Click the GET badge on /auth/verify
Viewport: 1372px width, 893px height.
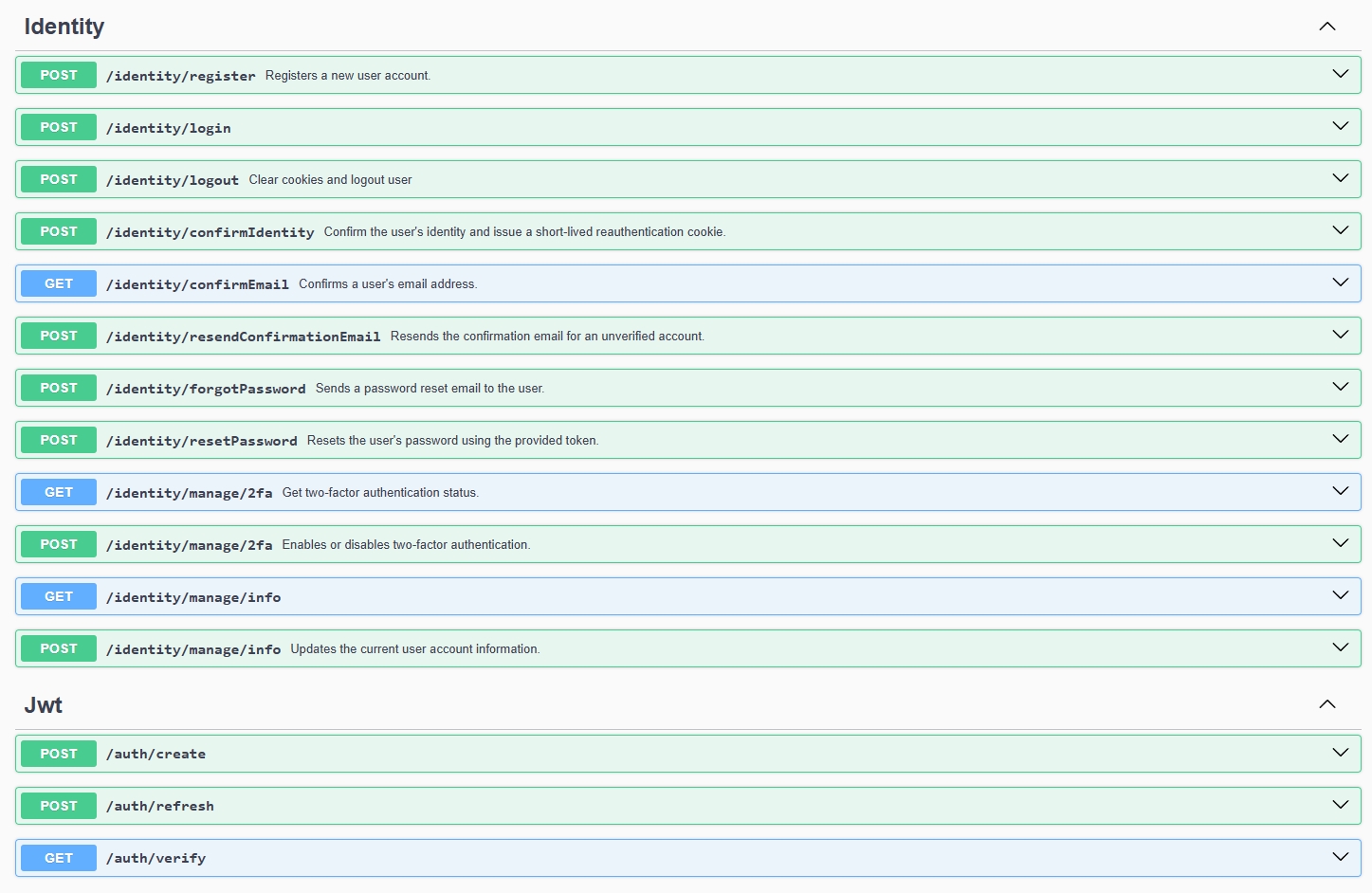point(58,857)
